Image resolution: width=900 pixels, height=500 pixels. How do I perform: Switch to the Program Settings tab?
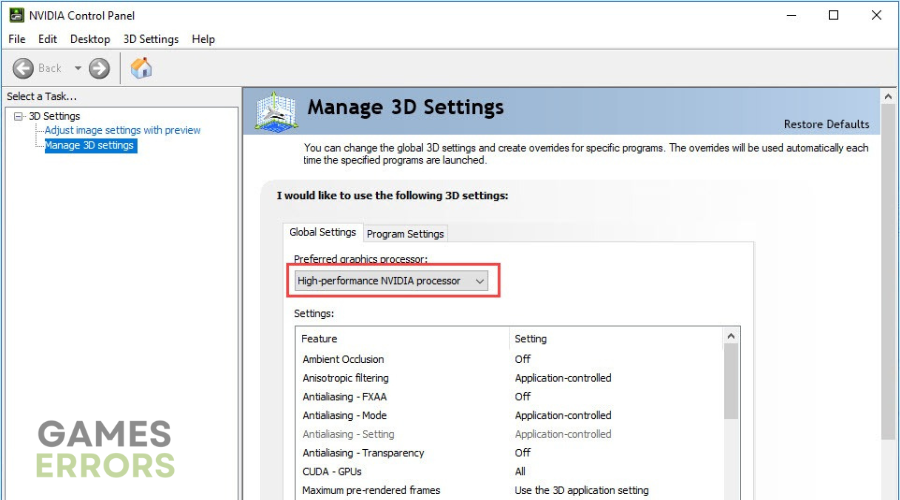point(405,234)
